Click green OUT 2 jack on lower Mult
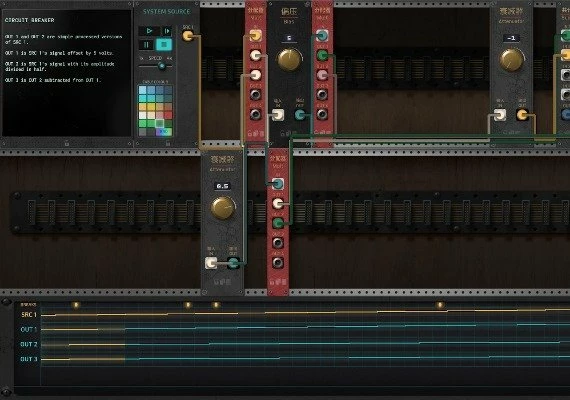The width and height of the screenshot is (570, 400). (278, 223)
